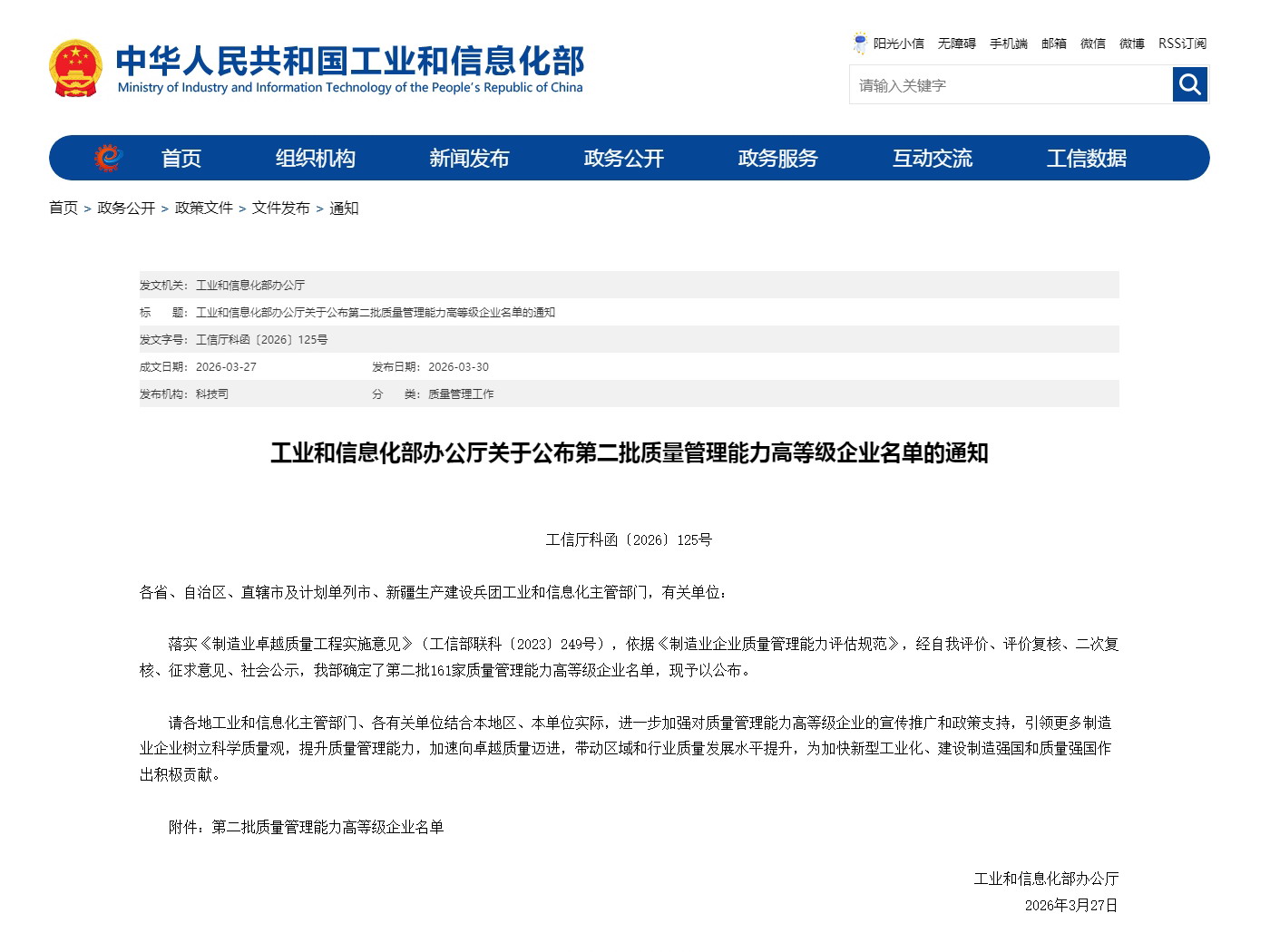The image size is (1270, 952).
Task: Open the 手机端 mobile version link
Action: pos(1008,44)
